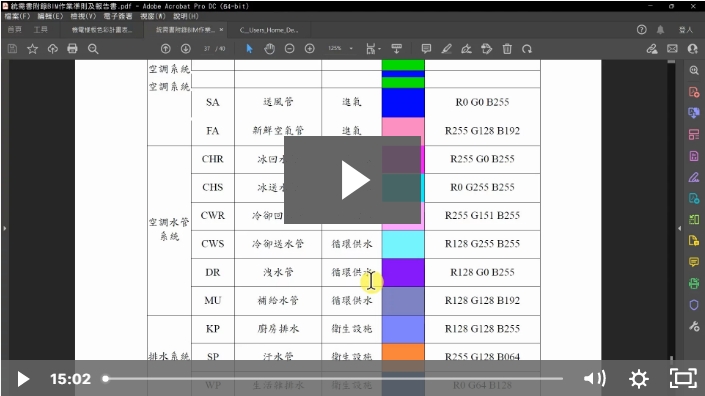
Task: Click the CWS code cell
Action: coord(213,244)
